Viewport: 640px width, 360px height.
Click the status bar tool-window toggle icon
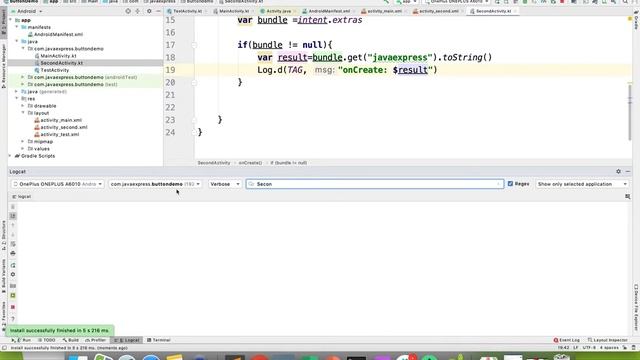[4, 348]
